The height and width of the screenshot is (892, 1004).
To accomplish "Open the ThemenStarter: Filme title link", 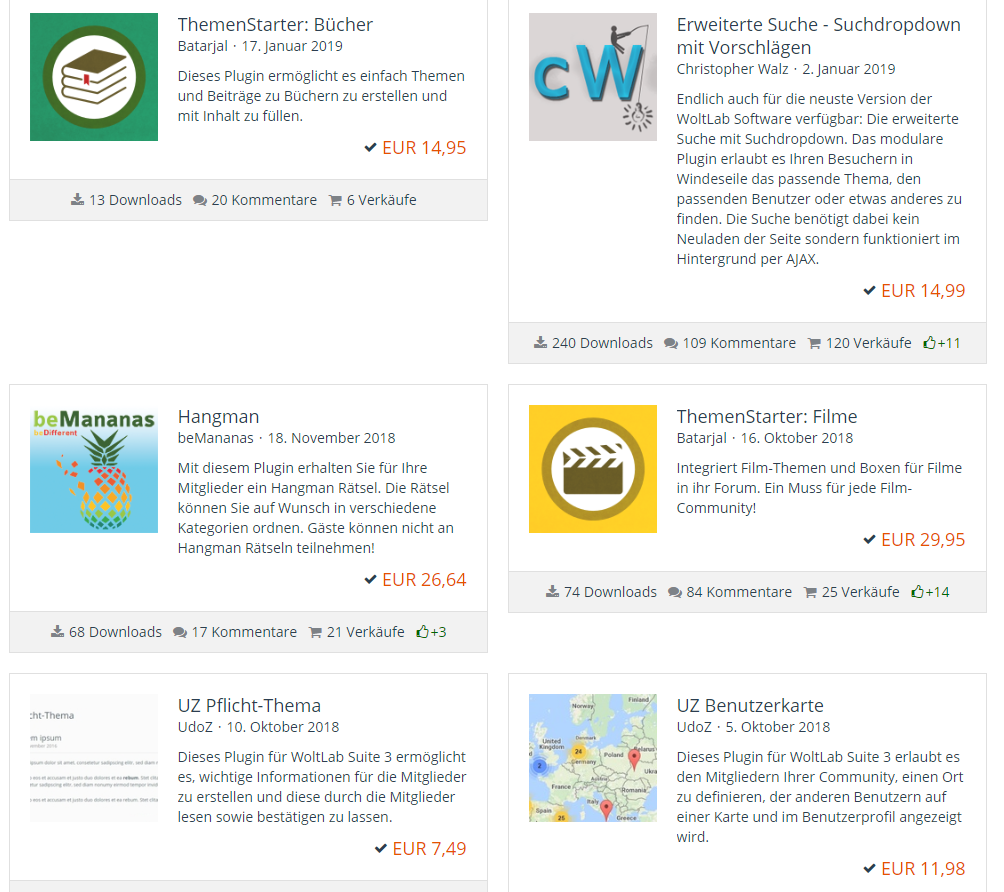I will (766, 417).
